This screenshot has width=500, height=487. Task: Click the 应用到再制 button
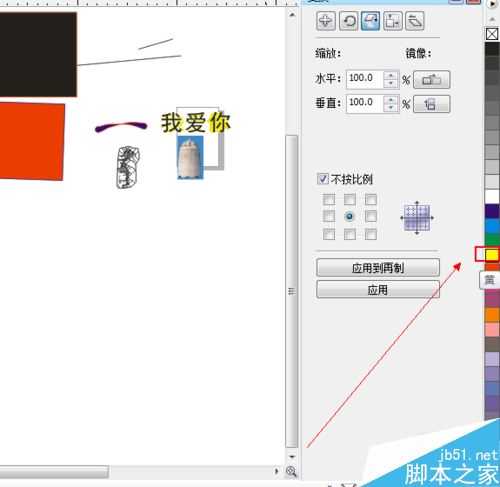[378, 268]
